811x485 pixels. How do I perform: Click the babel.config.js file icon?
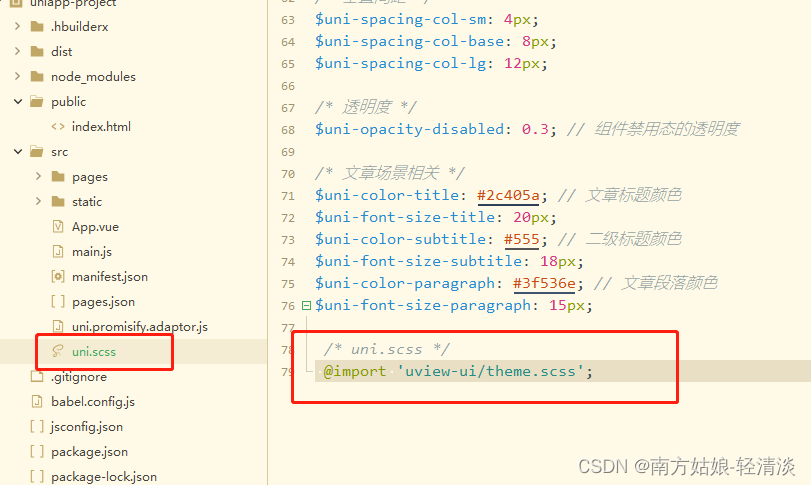(37, 401)
